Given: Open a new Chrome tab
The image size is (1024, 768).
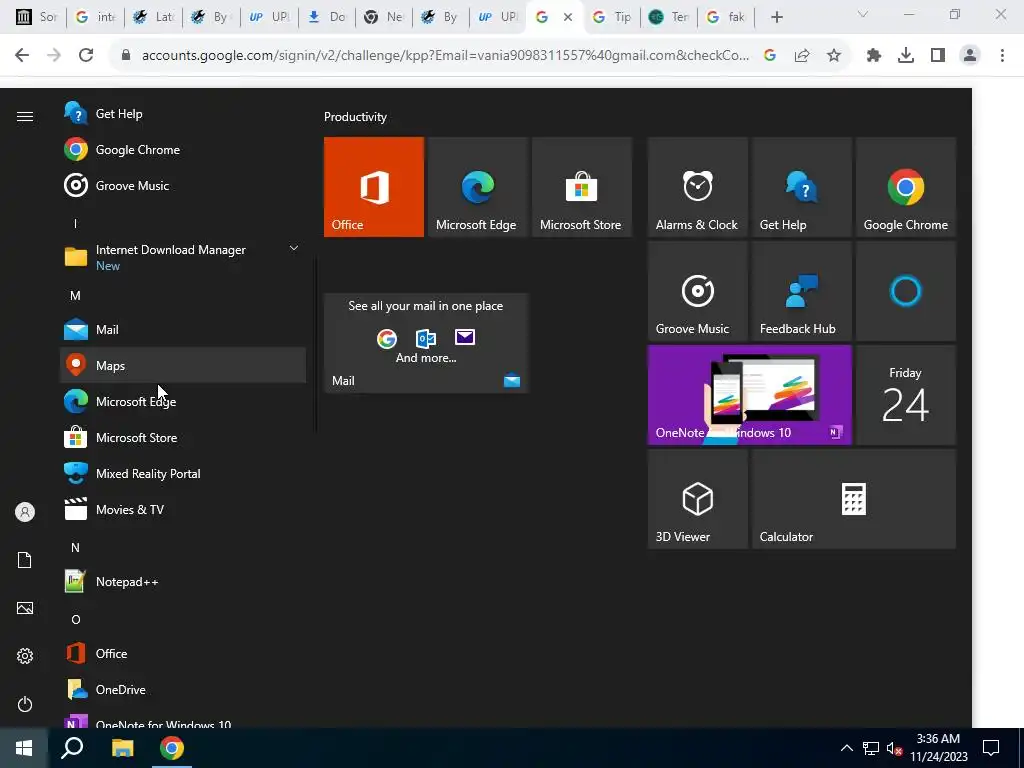Looking at the screenshot, I should 776,17.
